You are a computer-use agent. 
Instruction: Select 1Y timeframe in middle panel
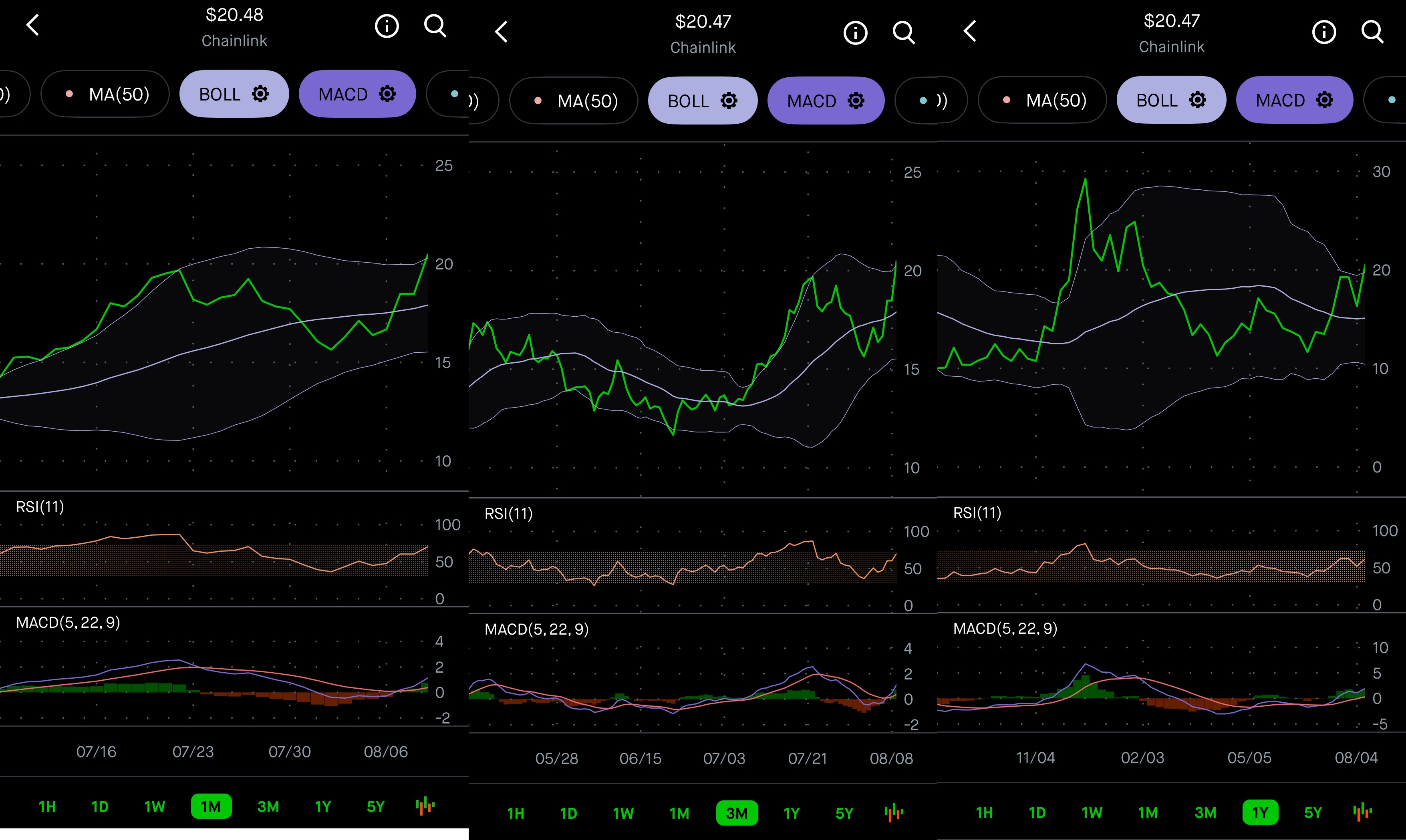(x=792, y=813)
